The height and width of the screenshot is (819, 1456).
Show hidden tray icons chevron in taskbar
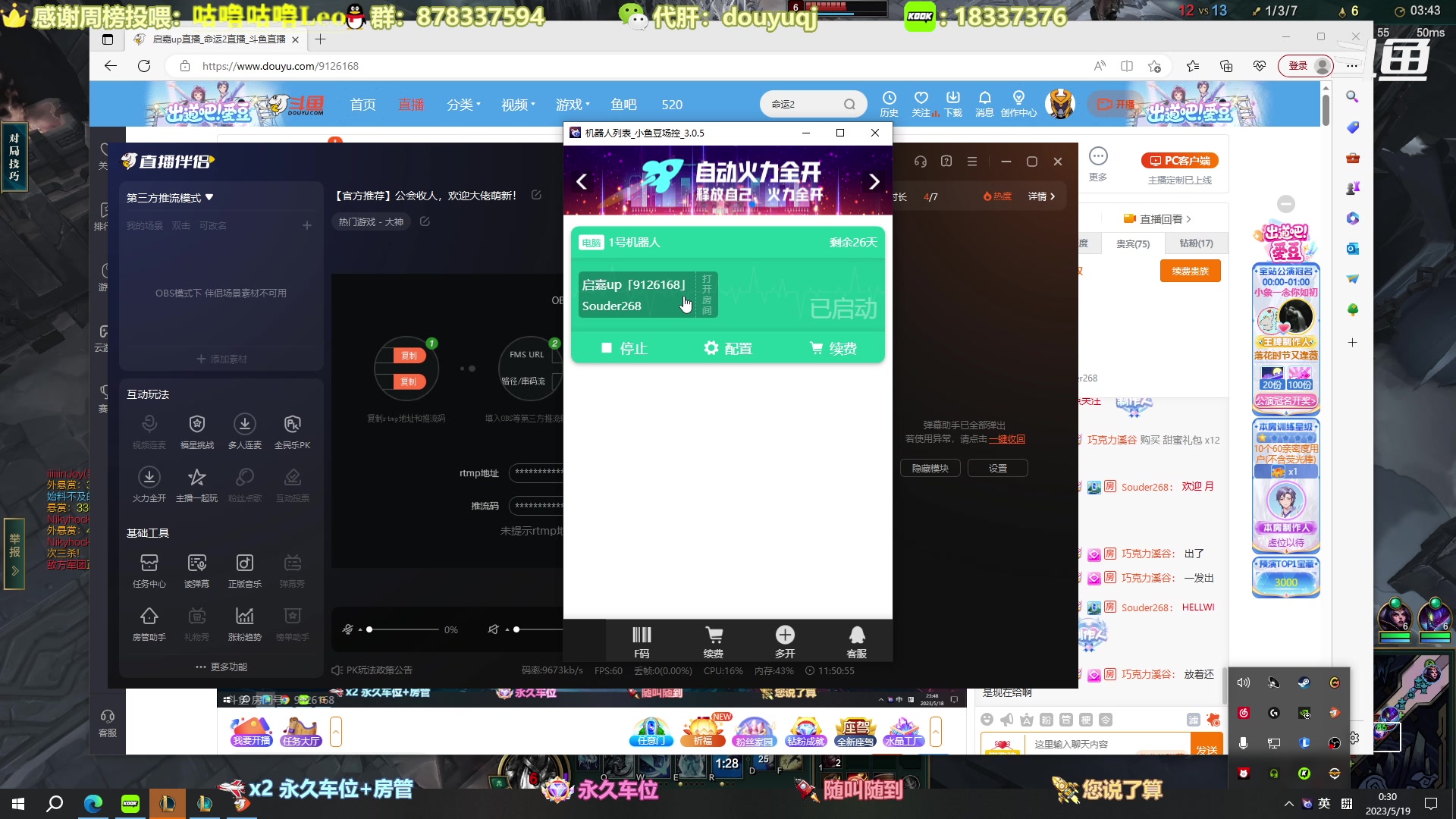coord(1289,804)
